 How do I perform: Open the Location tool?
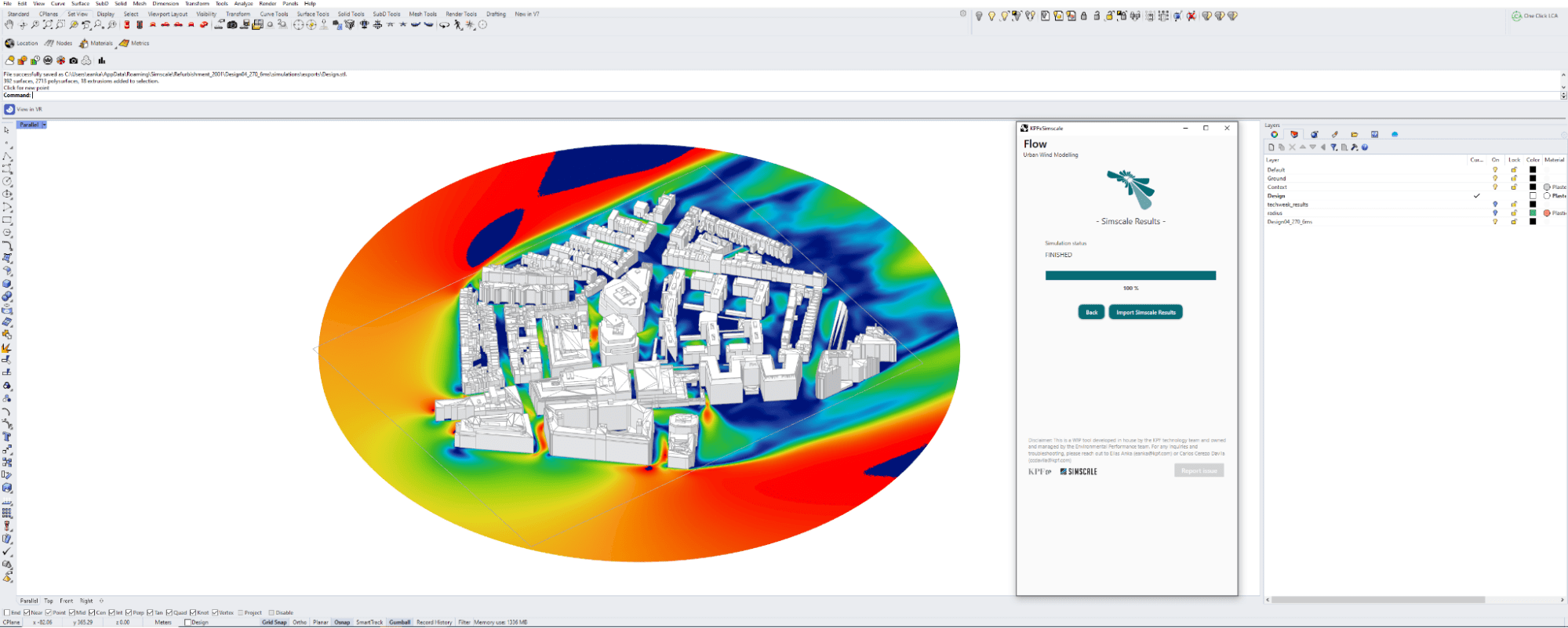coord(21,43)
